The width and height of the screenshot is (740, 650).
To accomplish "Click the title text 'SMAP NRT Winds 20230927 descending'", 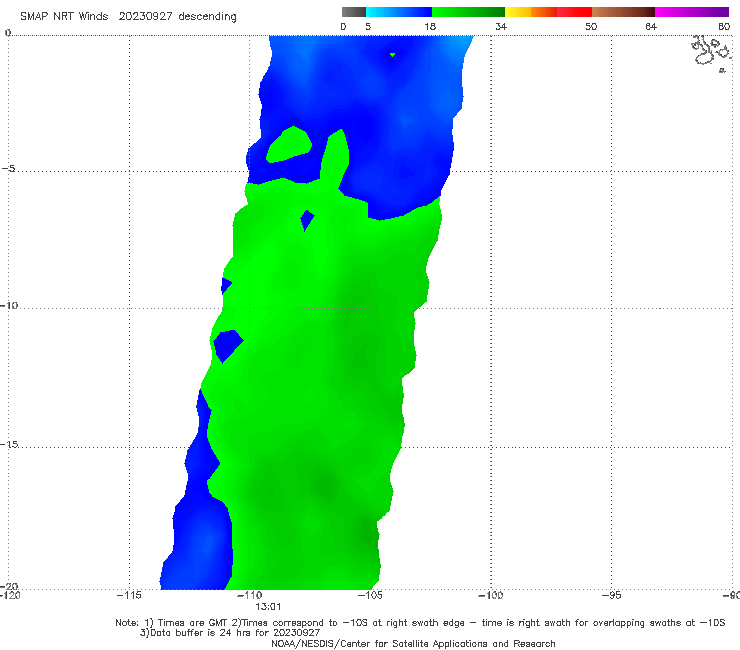I will coord(128,16).
